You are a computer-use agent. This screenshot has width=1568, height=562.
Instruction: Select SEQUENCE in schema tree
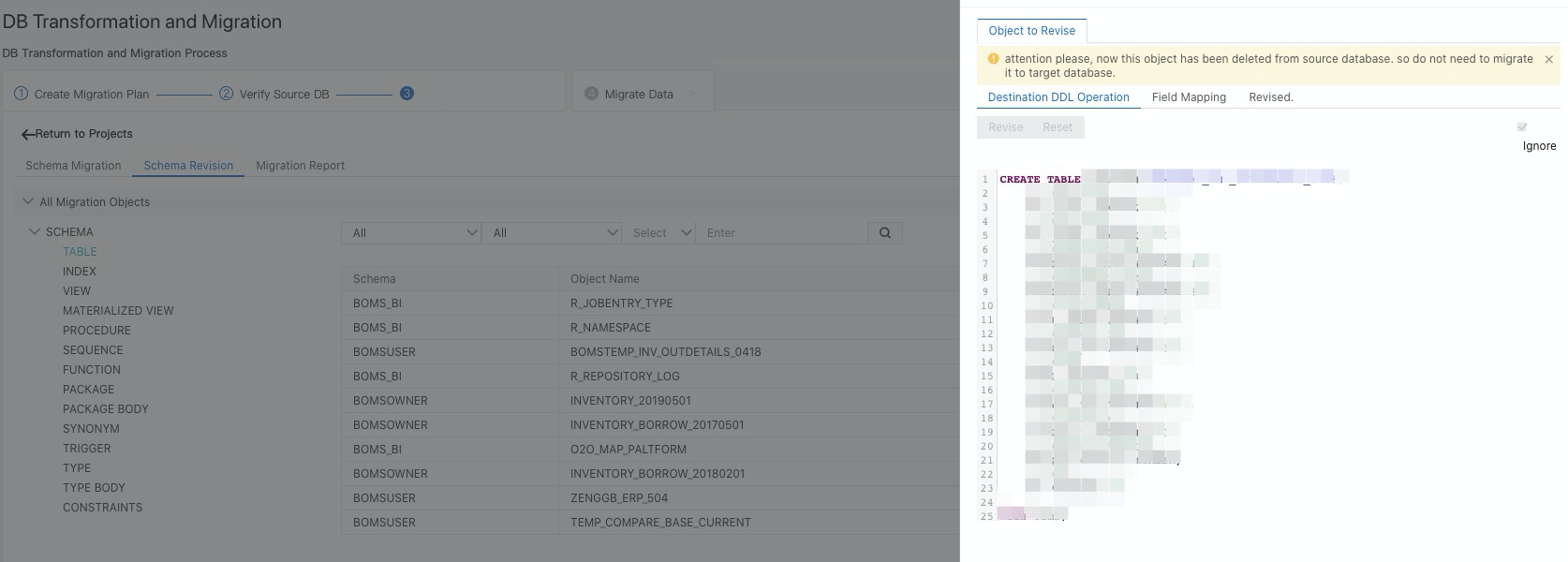pos(93,350)
